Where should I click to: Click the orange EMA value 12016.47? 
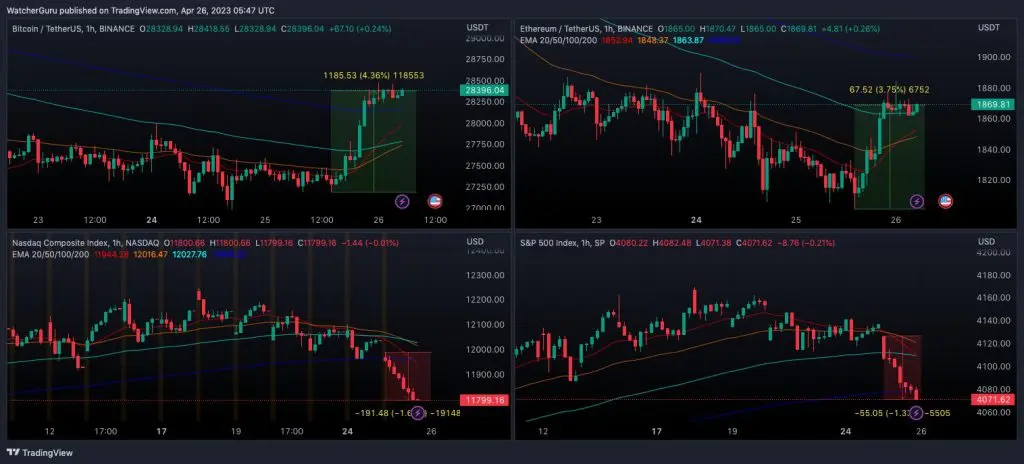[151, 254]
